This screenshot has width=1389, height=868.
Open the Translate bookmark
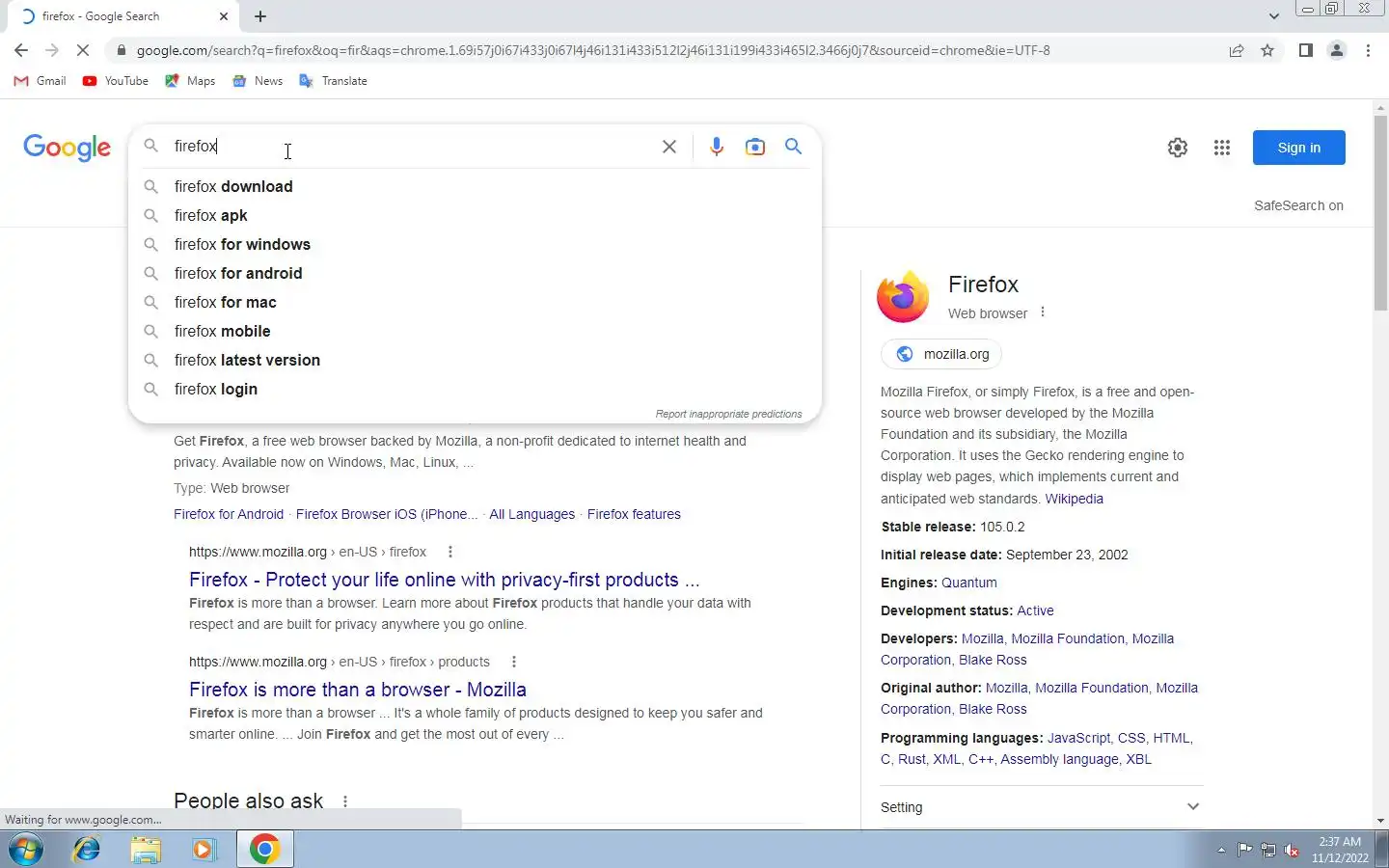[334, 81]
